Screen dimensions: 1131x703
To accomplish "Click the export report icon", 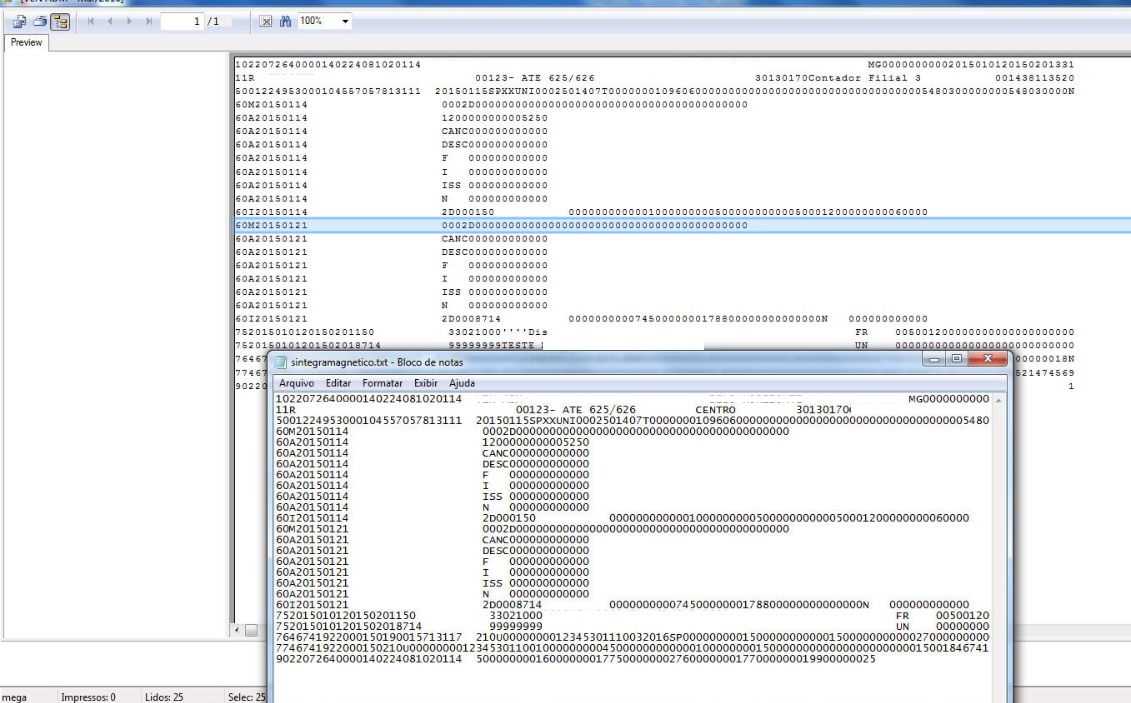I will click(x=19, y=21).
